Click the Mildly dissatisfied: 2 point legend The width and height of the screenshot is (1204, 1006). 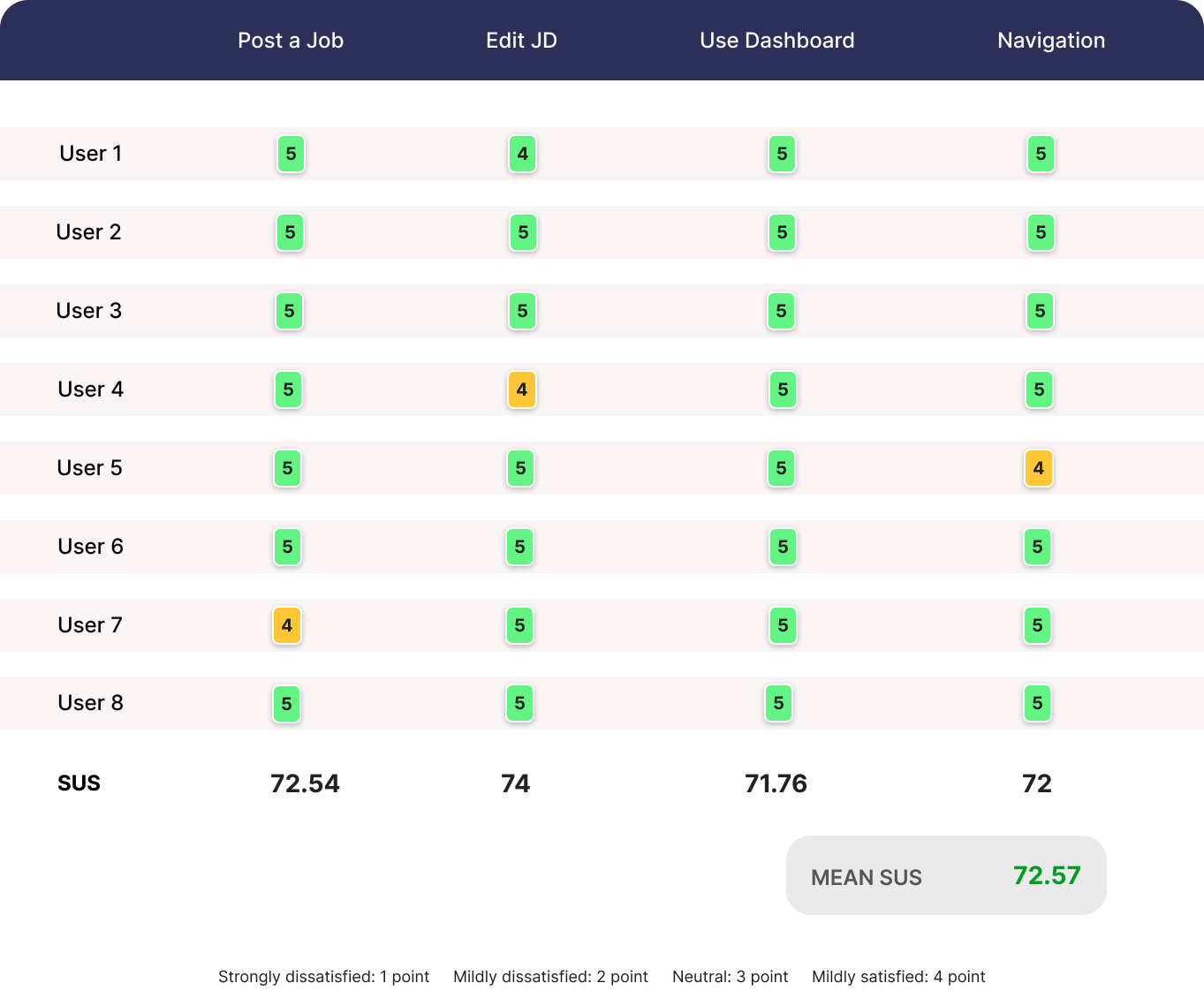(x=550, y=977)
